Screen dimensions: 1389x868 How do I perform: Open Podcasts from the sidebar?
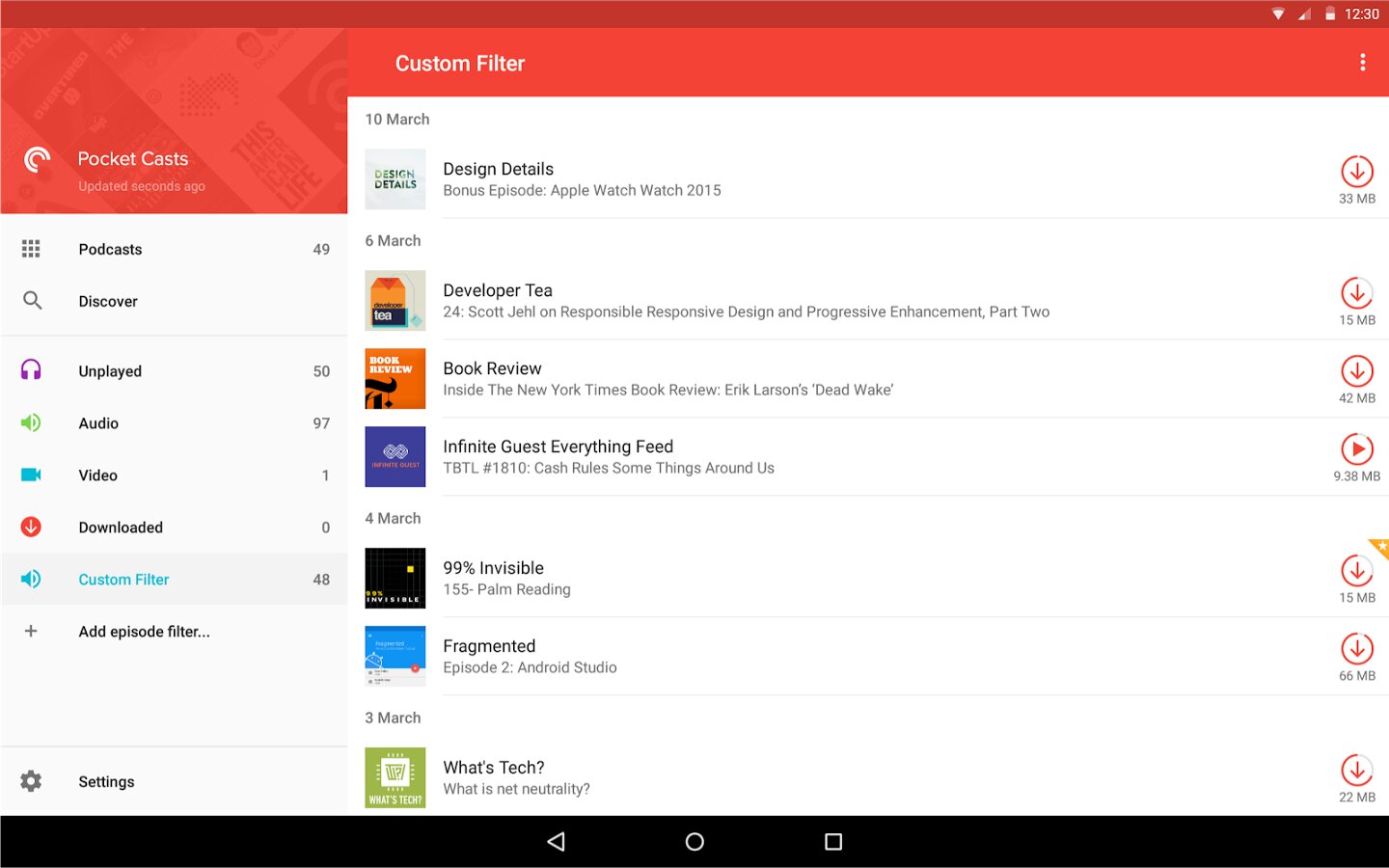pyautogui.click(x=110, y=250)
